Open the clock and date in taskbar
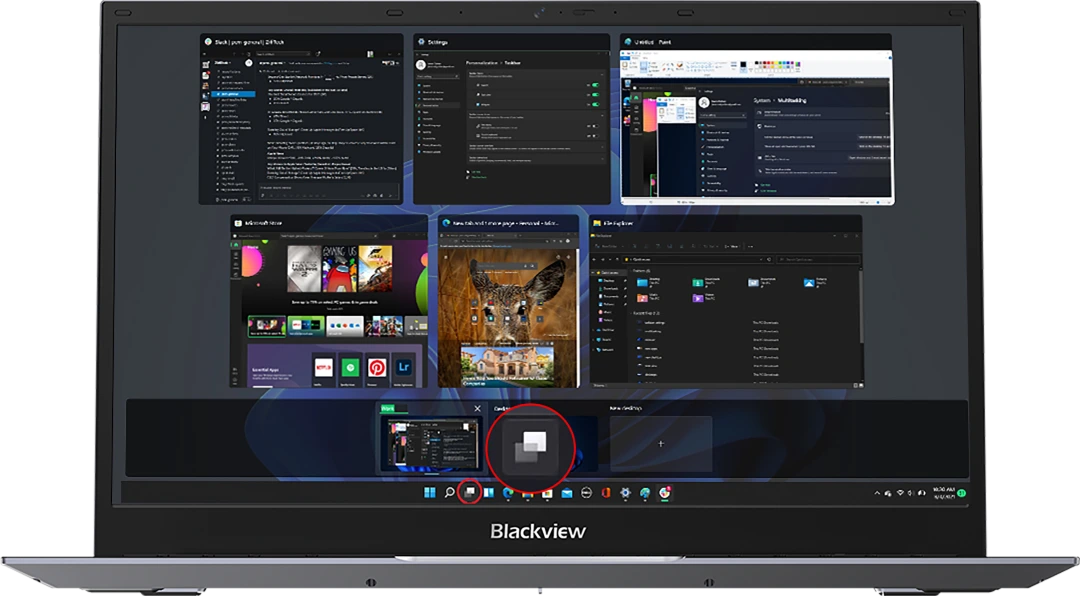Image resolution: width=1080 pixels, height=596 pixels. 943,493
